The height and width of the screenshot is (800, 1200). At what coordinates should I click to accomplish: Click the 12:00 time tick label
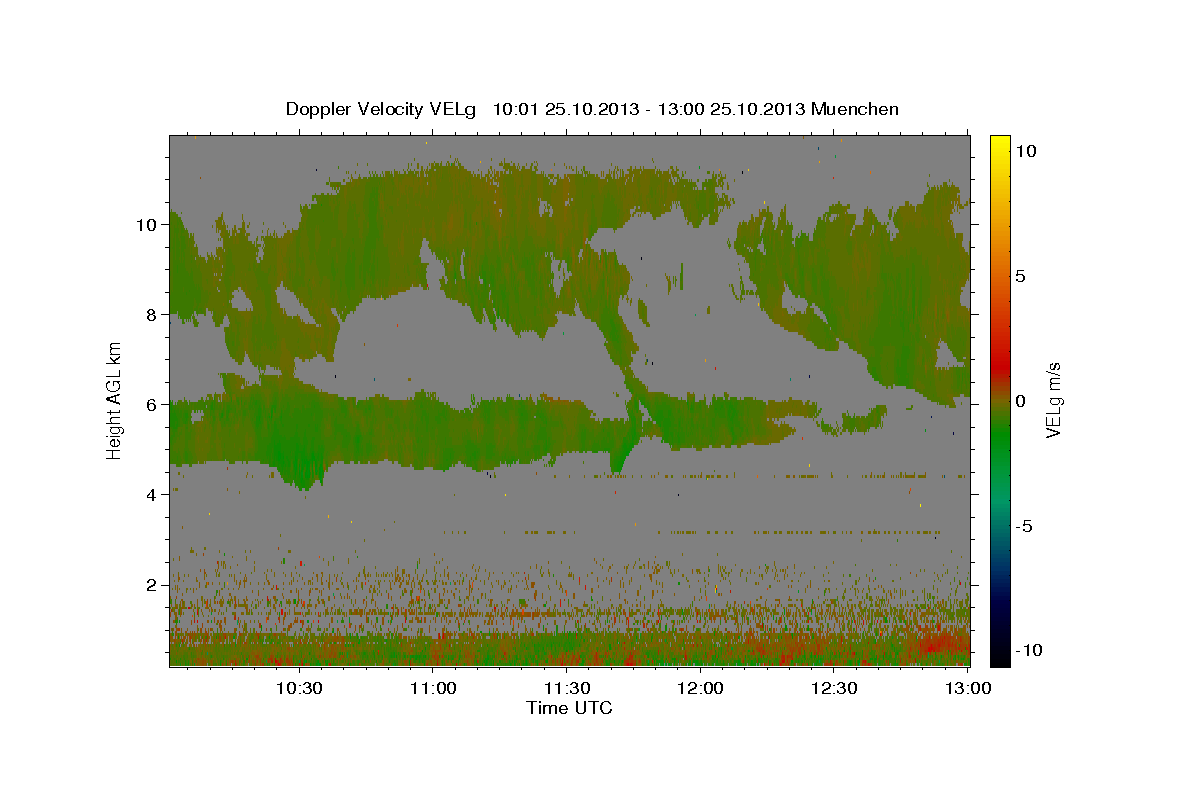[700, 688]
